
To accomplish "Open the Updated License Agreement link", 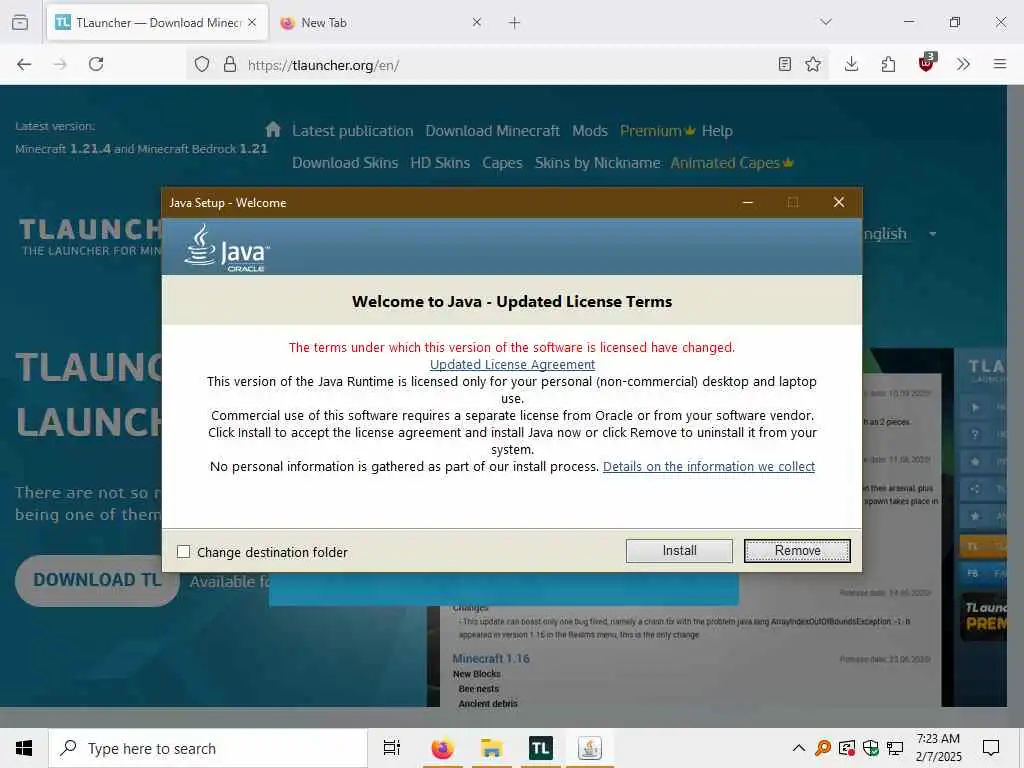I will coord(512,364).
